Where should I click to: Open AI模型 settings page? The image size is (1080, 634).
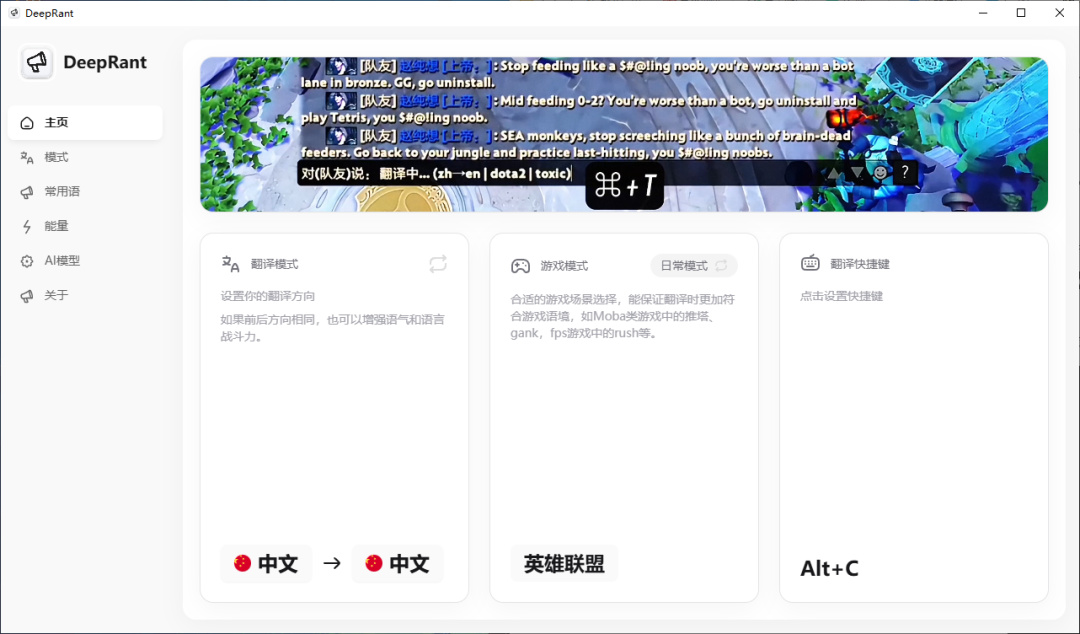coord(85,260)
